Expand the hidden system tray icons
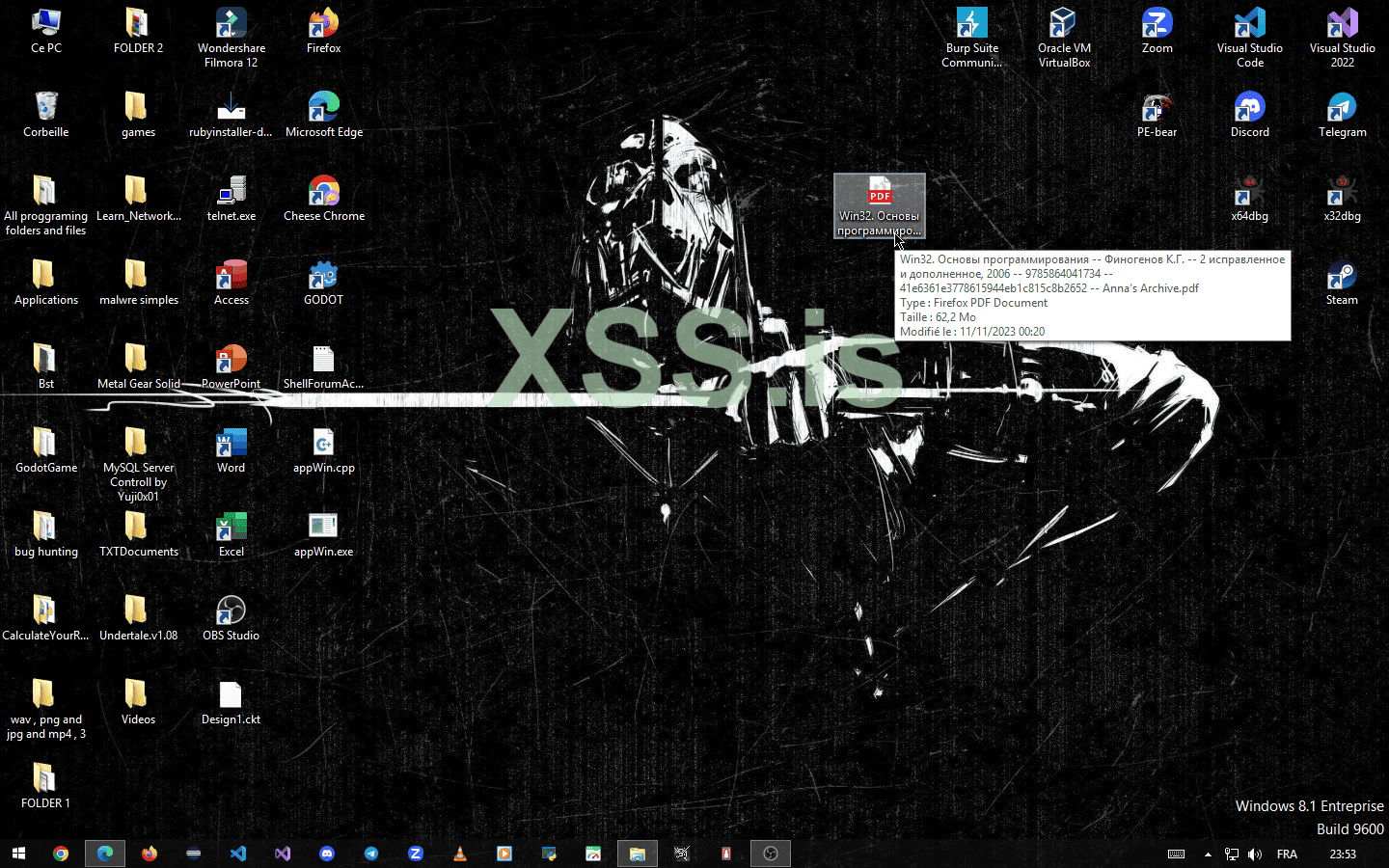This screenshot has width=1389, height=868. [1207, 854]
